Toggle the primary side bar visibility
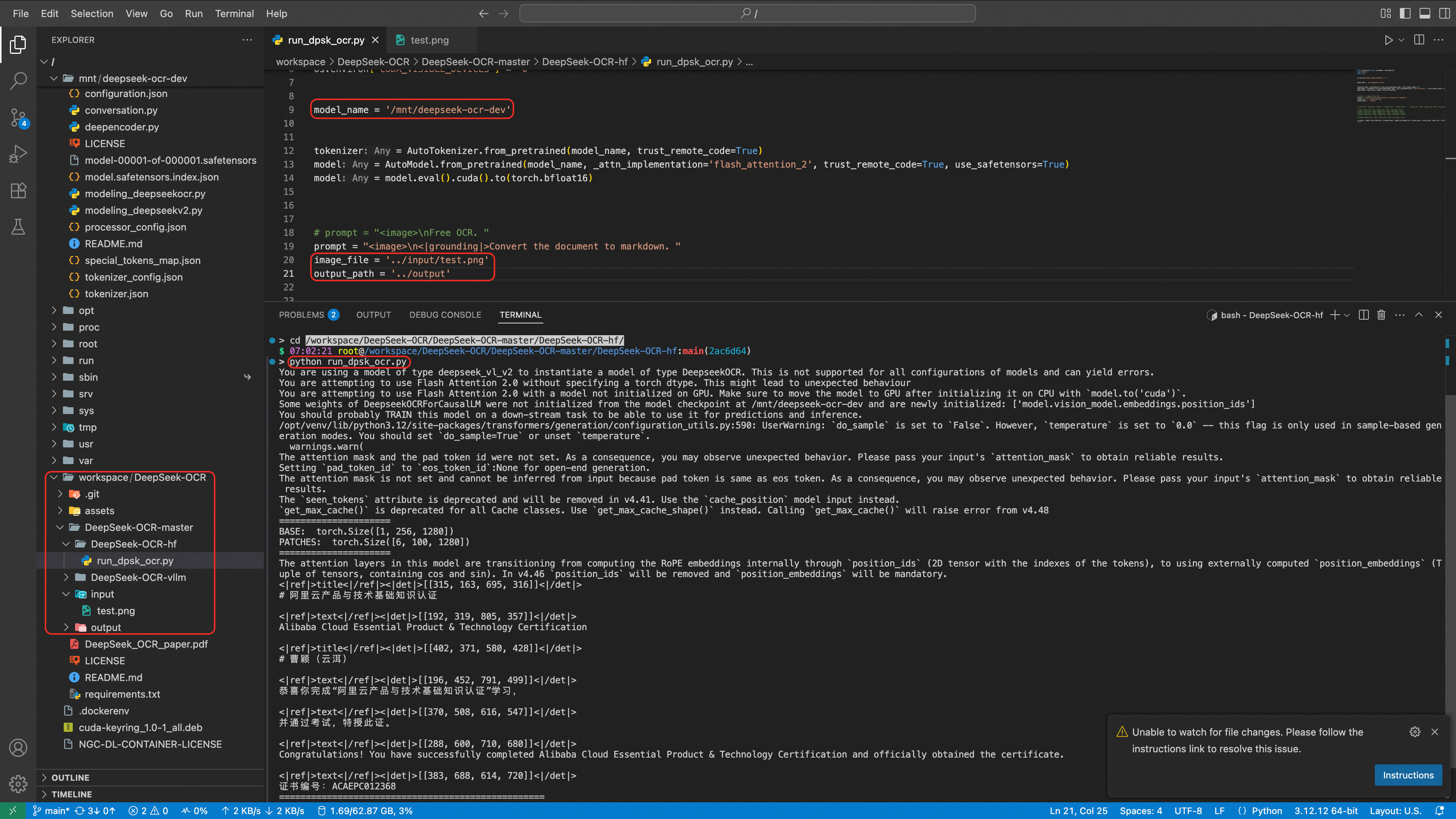The width and height of the screenshot is (1456, 819). (1405, 14)
